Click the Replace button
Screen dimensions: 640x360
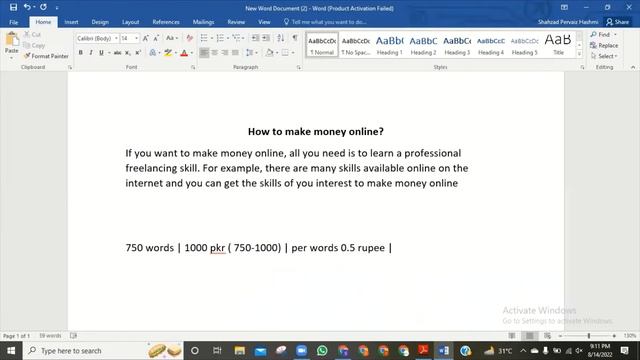[604, 45]
